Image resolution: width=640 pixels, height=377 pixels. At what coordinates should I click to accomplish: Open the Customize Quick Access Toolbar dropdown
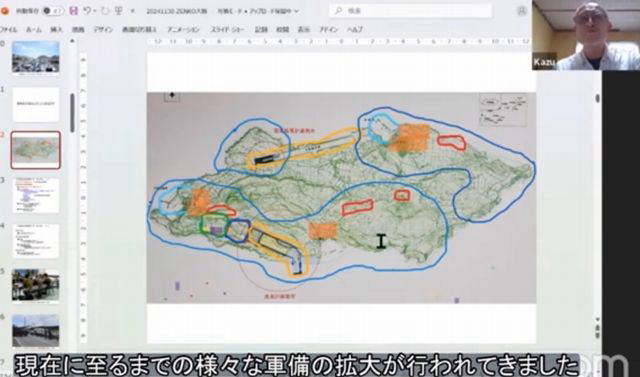(132, 11)
